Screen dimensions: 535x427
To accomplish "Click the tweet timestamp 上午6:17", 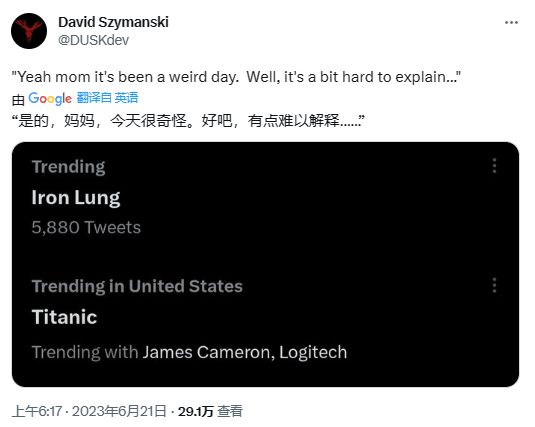I will click(x=37, y=411).
